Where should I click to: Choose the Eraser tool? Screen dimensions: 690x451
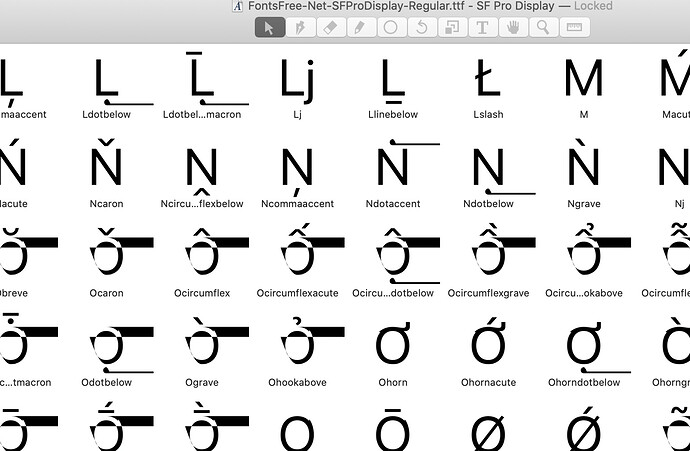(331, 28)
